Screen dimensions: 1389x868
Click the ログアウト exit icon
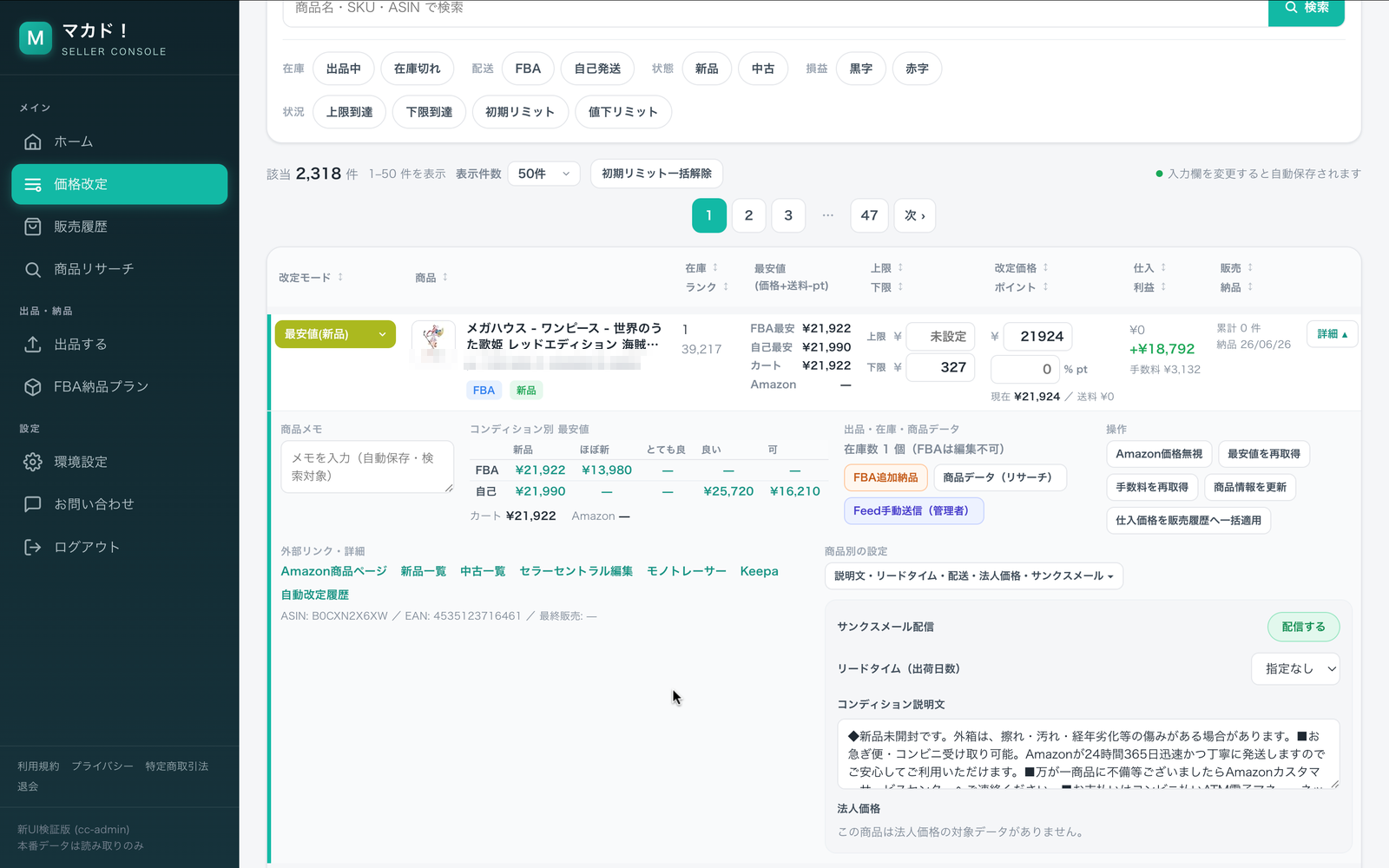pyautogui.click(x=33, y=547)
